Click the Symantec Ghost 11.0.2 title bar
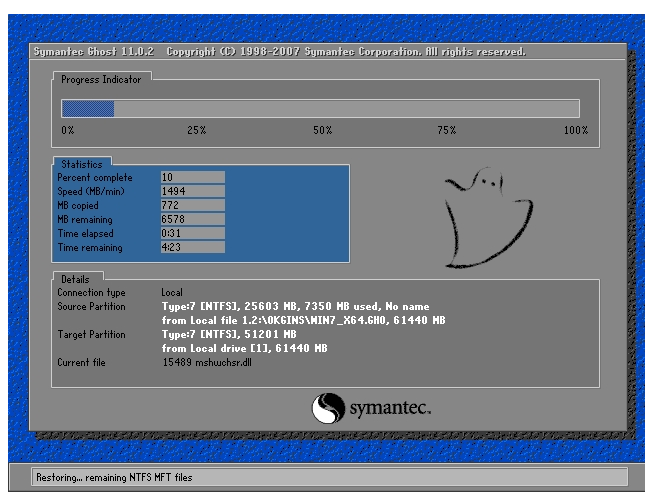The image size is (663, 497). (x=280, y=51)
